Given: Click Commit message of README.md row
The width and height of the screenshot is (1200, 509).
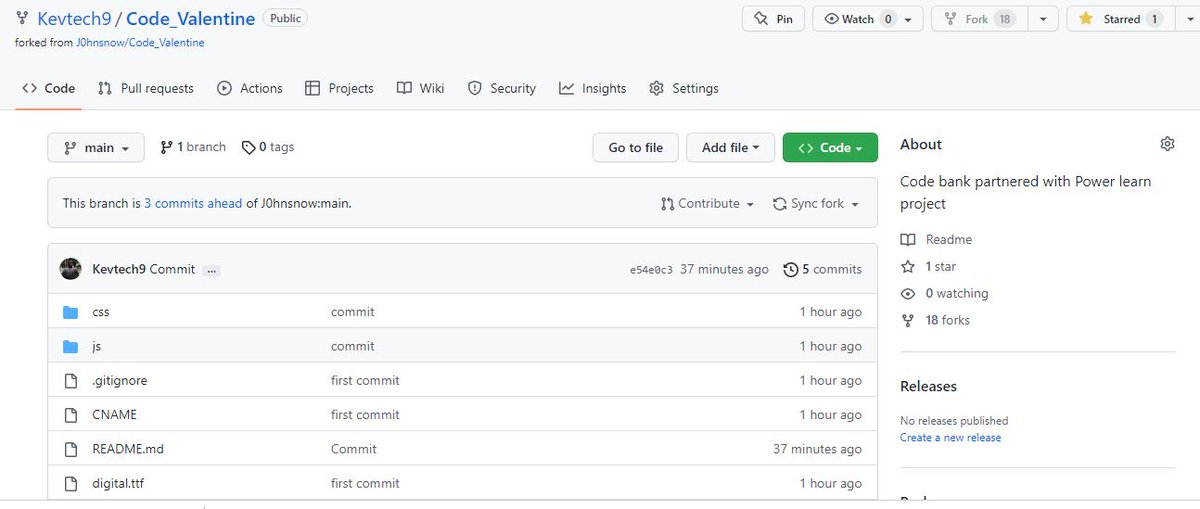Looking at the screenshot, I should pyautogui.click(x=354, y=449).
